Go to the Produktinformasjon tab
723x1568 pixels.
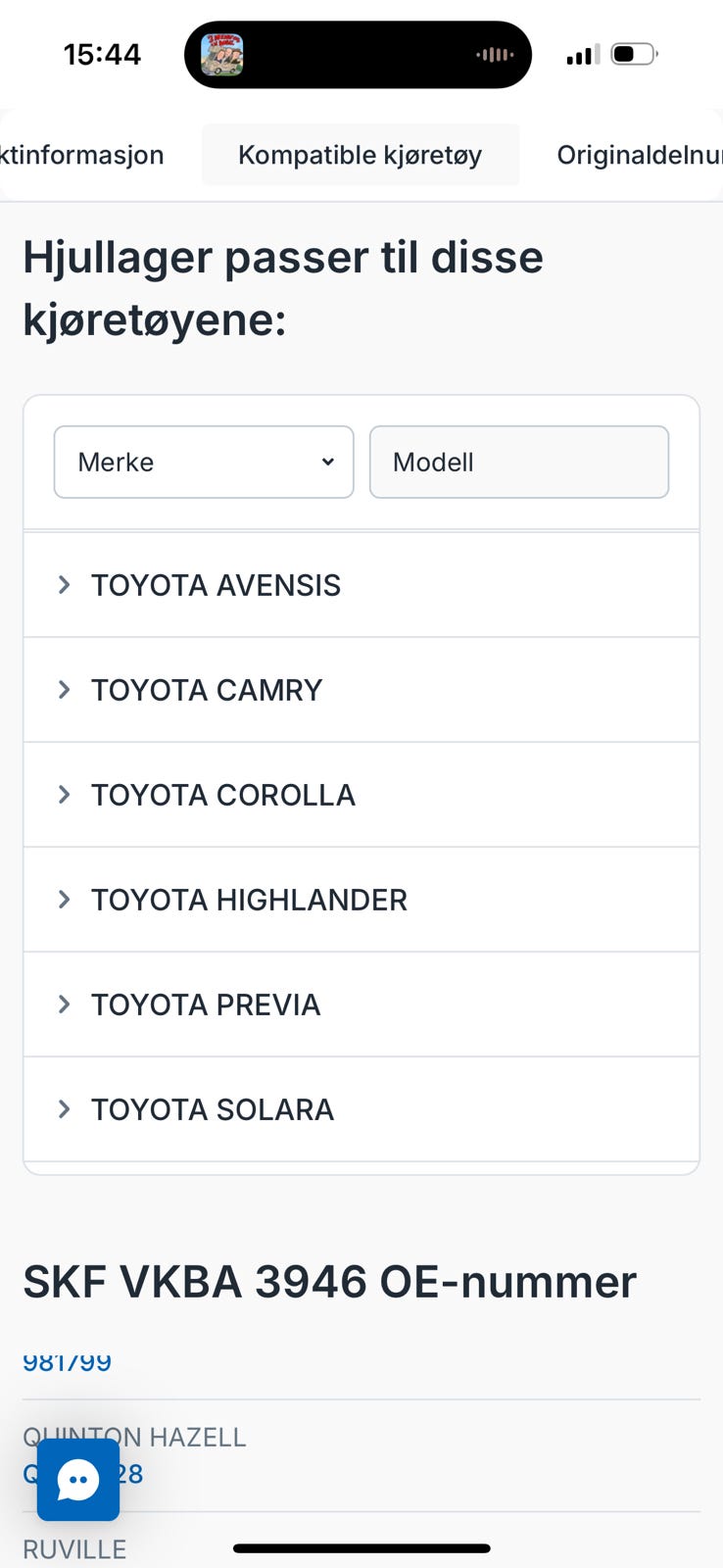(82, 155)
